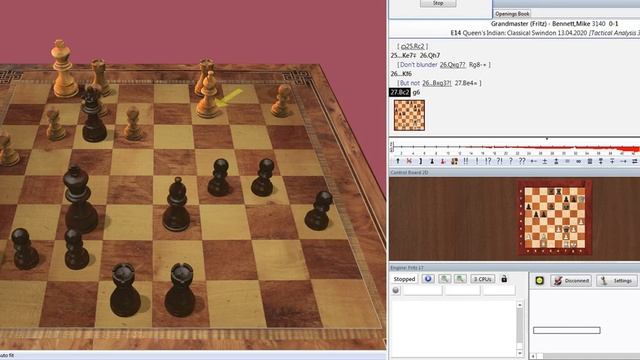Click first green magnifier engine icon
Screen dimensions: 640x360
pyautogui.click(x=444, y=279)
